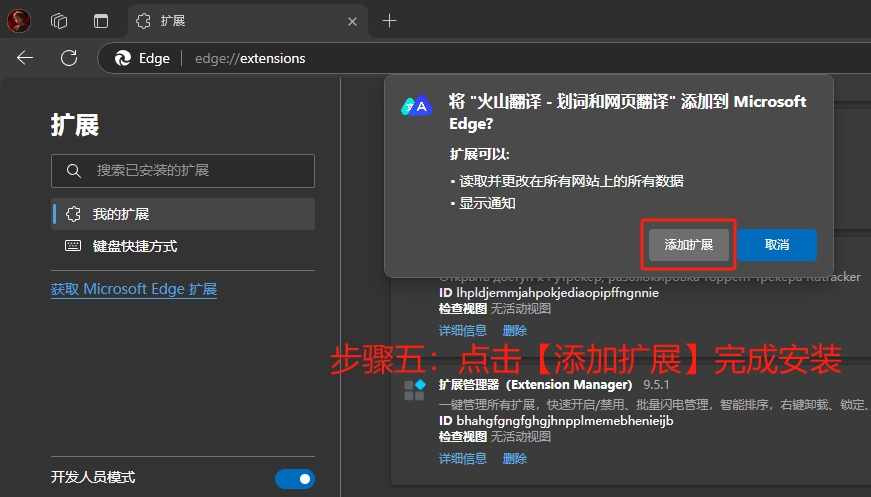
Task: Click the extension ID lhpldjemmjahpokjediaopipffngnnie text
Action: pos(557,293)
